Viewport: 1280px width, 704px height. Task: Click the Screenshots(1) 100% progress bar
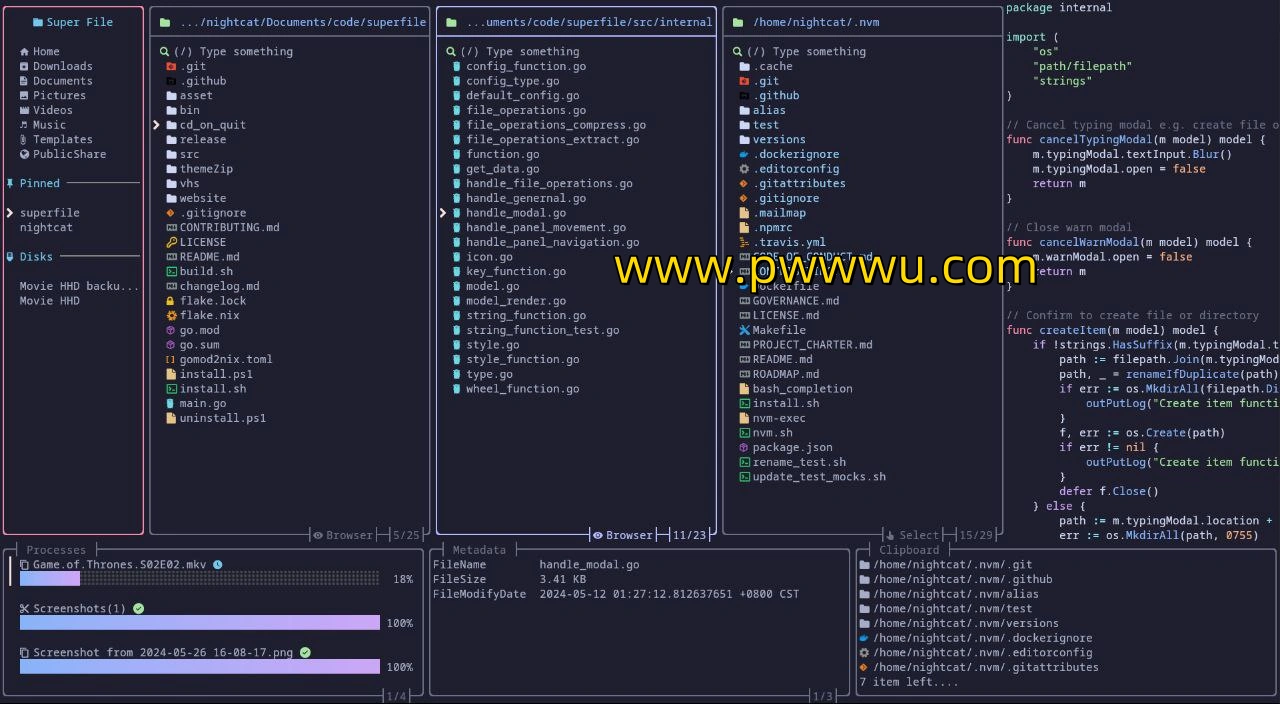coord(200,623)
